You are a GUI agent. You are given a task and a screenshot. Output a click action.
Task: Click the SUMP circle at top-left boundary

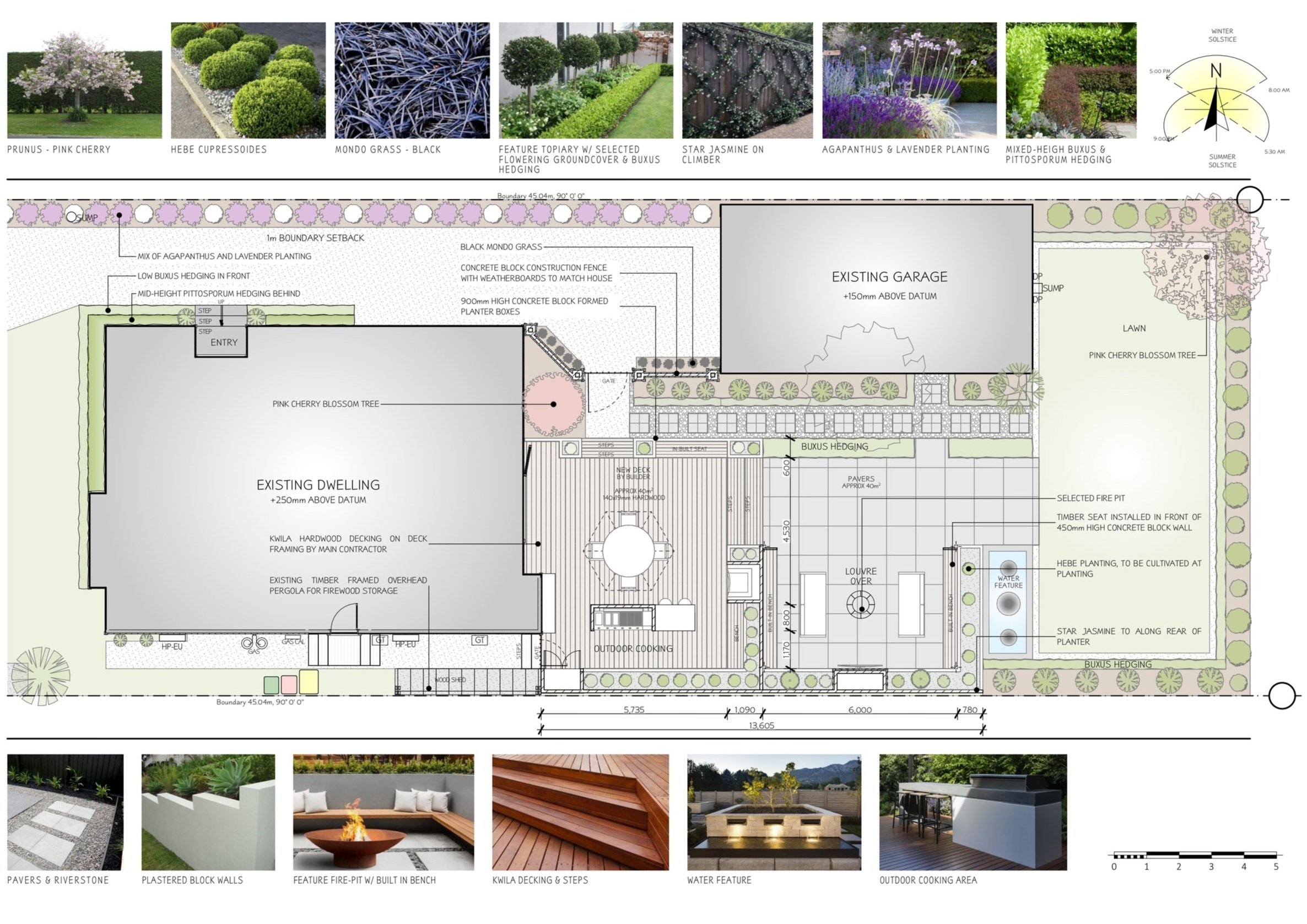click(x=72, y=217)
